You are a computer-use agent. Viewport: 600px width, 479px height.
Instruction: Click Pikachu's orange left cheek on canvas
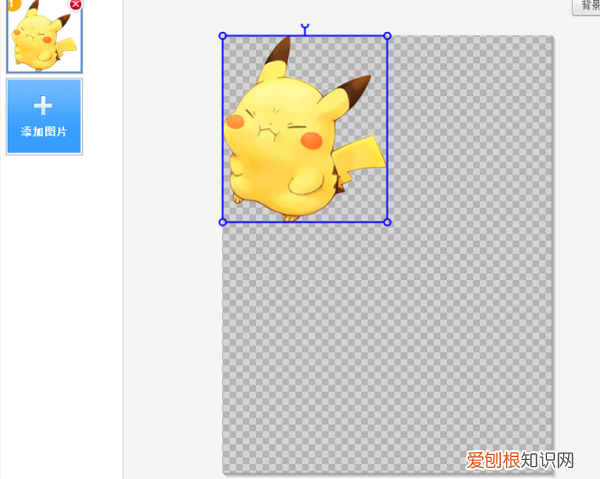(236, 123)
